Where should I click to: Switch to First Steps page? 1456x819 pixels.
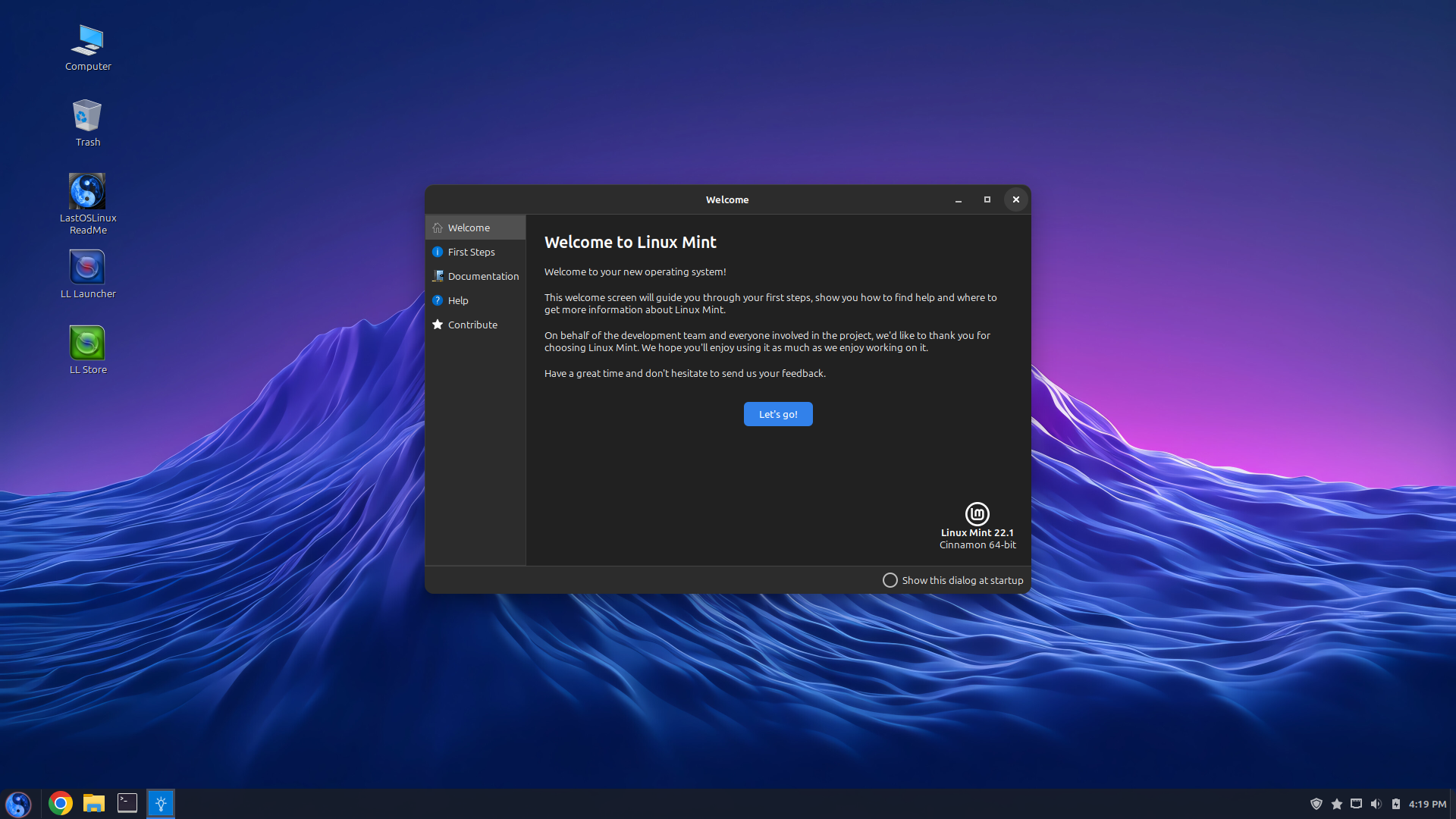pos(475,252)
